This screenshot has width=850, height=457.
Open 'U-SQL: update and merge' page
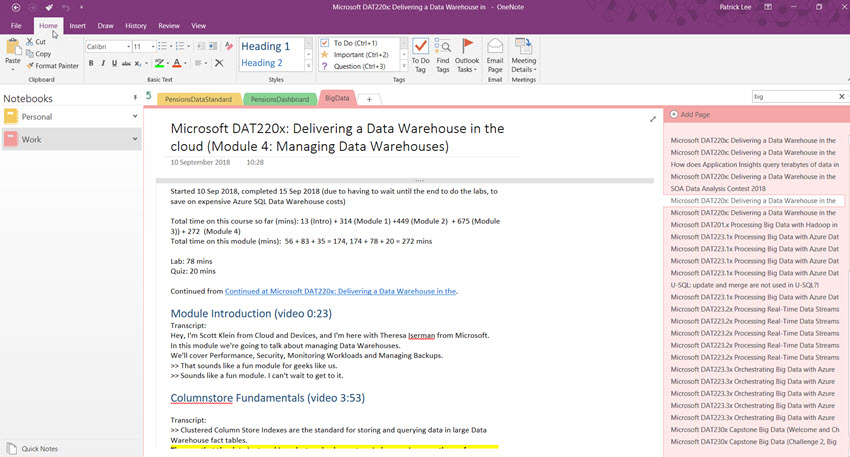pyautogui.click(x=744, y=285)
